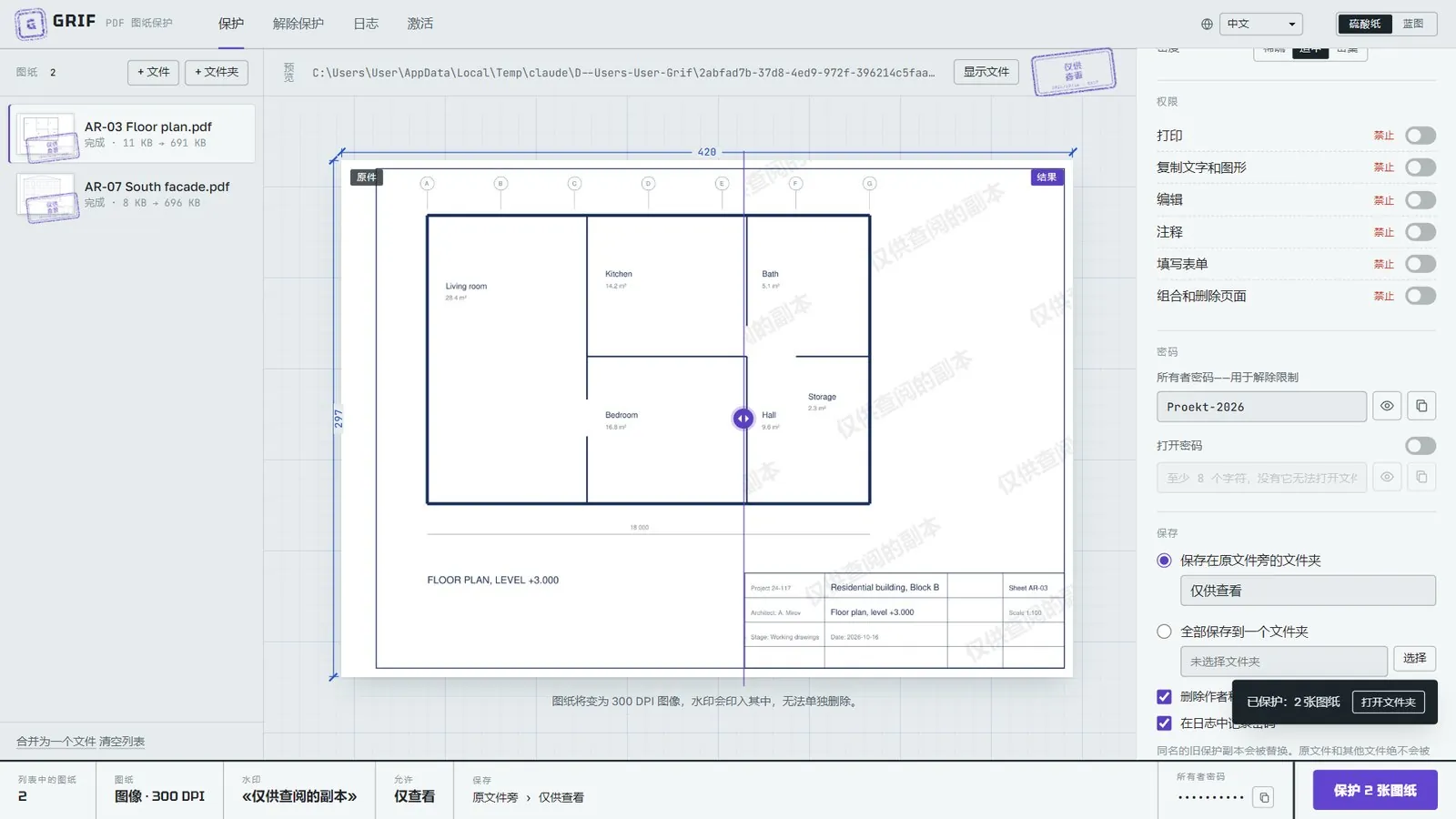Screen dimensions: 1456x819
Task: Click the GRIF app logo icon
Action: [x=31, y=24]
